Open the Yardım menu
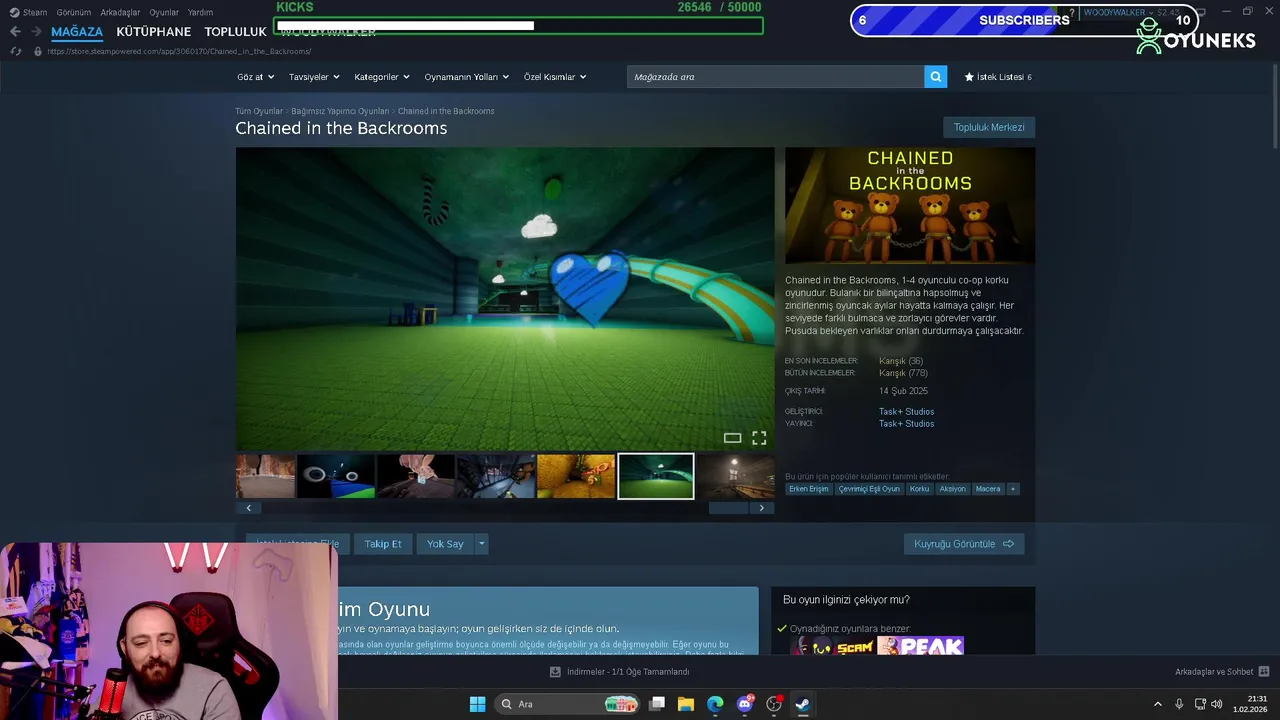The image size is (1280, 720). pyautogui.click(x=200, y=12)
